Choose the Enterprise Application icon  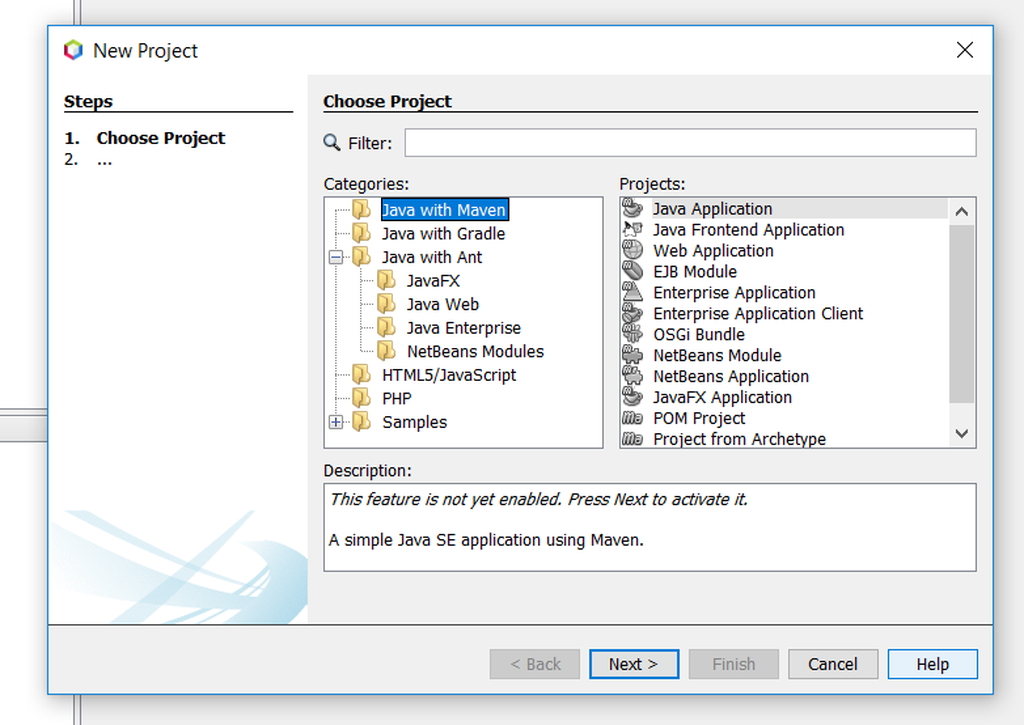(631, 292)
